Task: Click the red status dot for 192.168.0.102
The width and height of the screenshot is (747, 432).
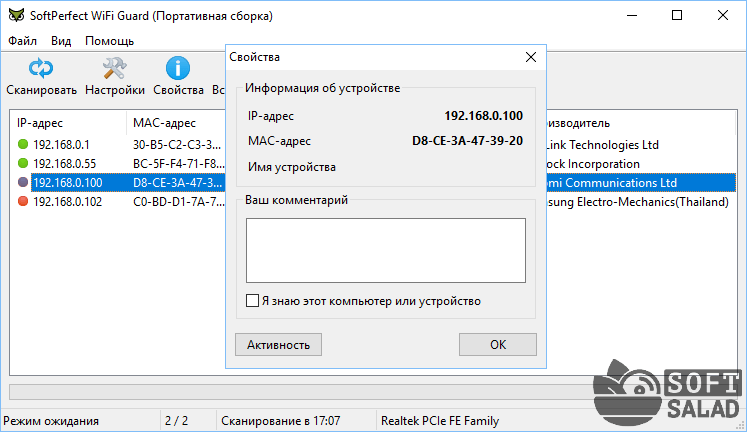Action: [x=23, y=201]
